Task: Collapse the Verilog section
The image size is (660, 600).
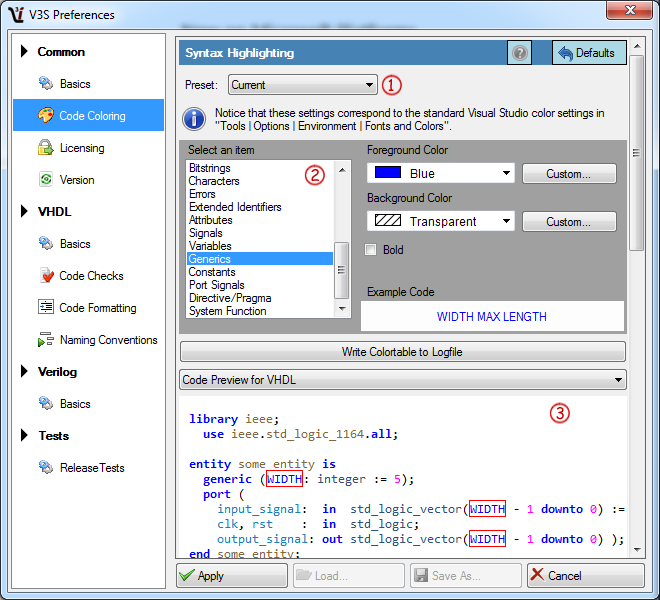Action: pyautogui.click(x=24, y=371)
